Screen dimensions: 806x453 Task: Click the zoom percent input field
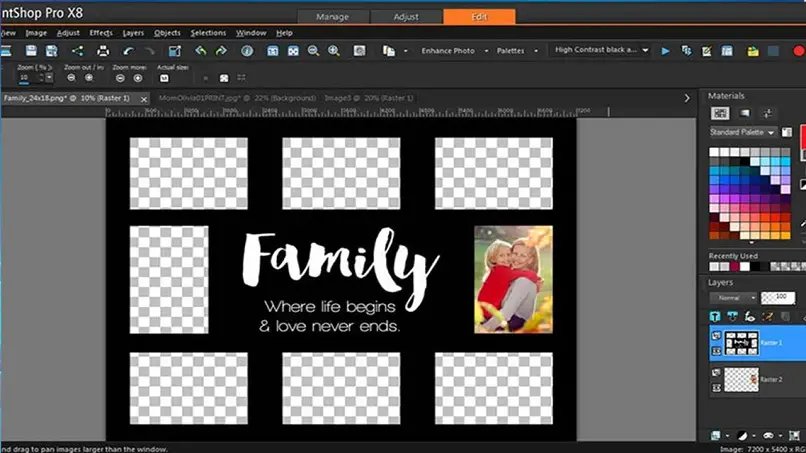tap(24, 78)
